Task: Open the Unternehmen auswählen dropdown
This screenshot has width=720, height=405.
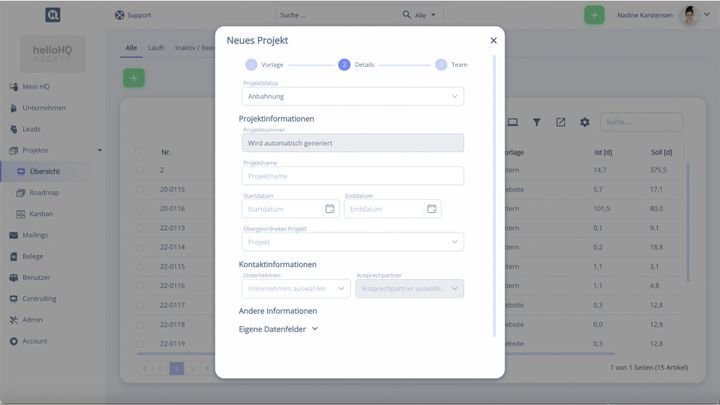Action: pos(296,288)
